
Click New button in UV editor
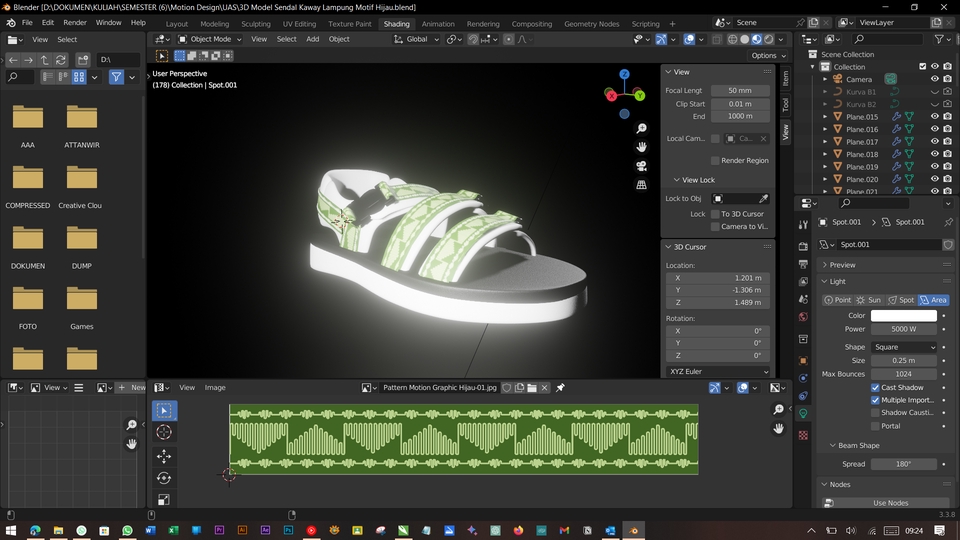pyautogui.click(x=132, y=388)
